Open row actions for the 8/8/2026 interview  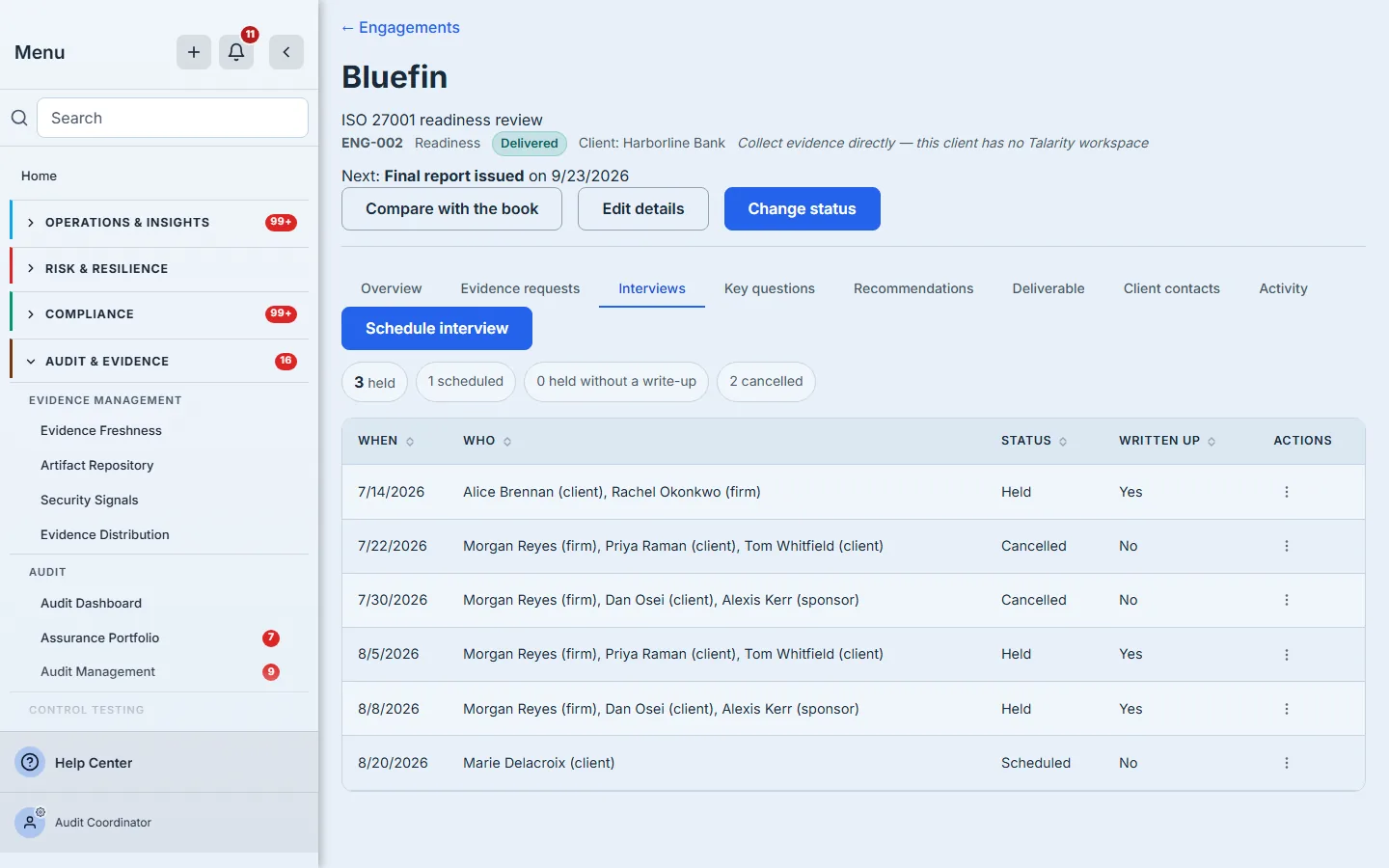[x=1287, y=709]
